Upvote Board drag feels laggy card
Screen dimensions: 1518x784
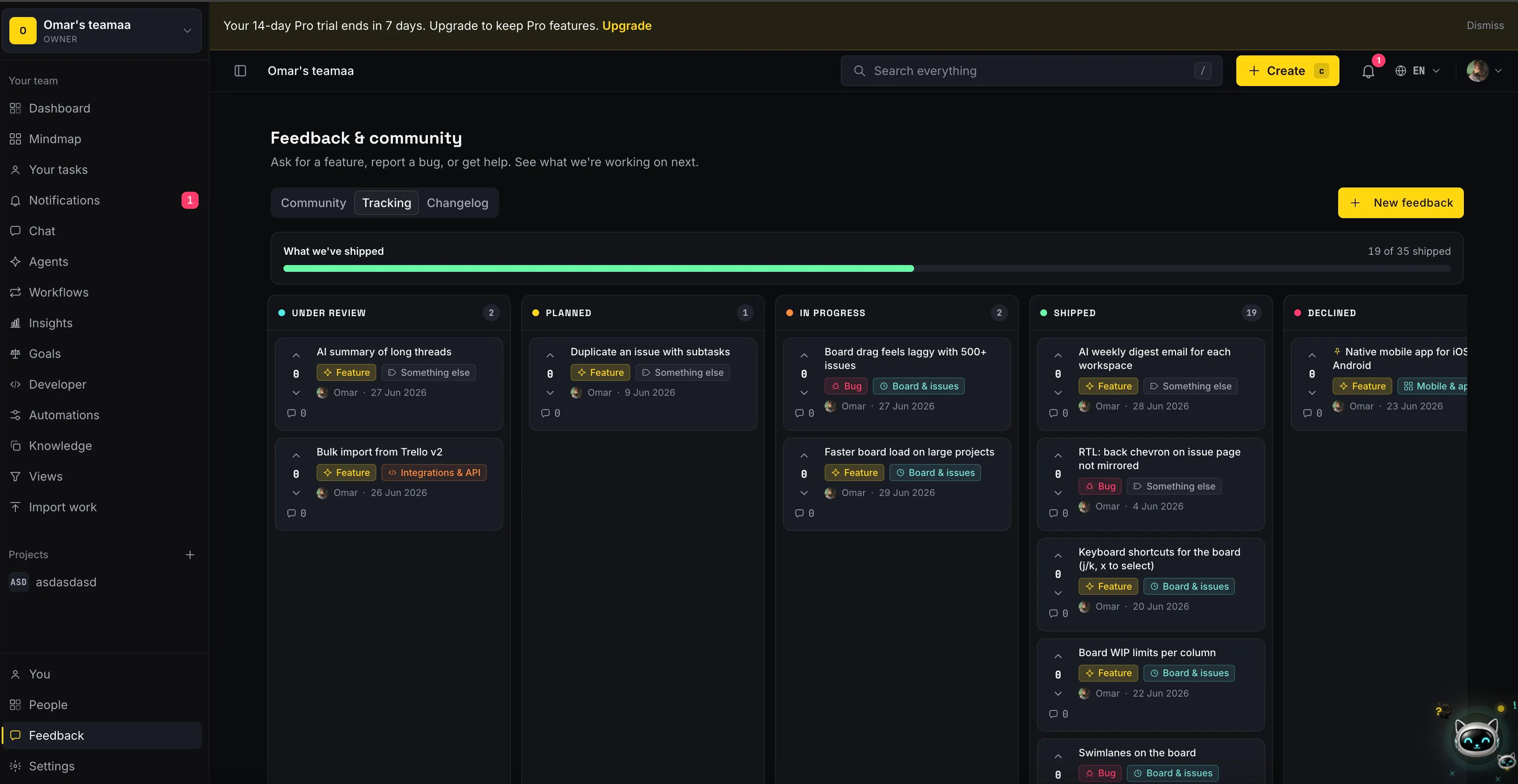click(x=804, y=355)
